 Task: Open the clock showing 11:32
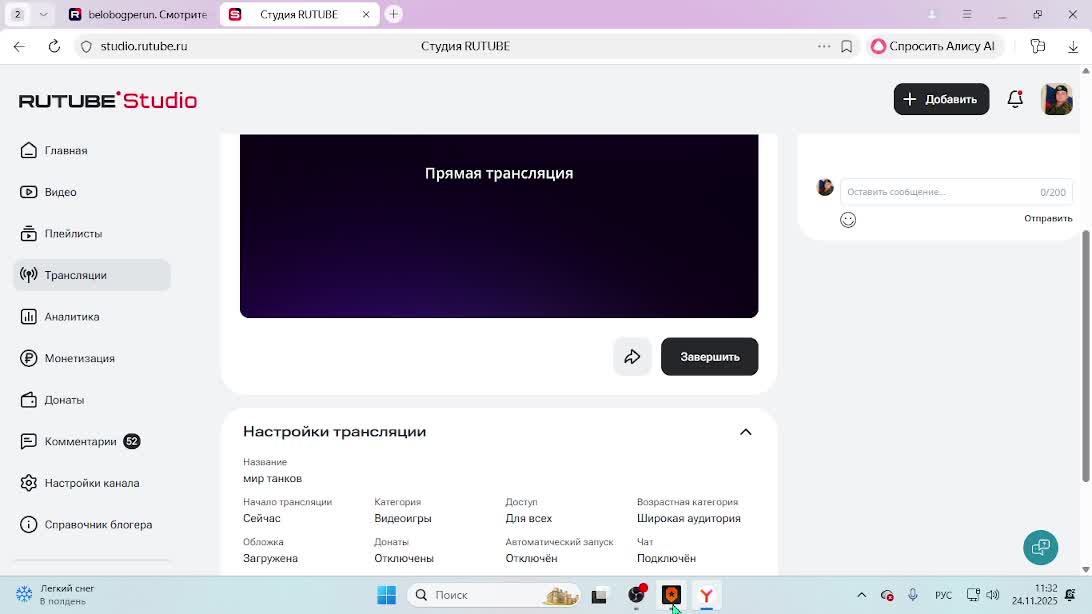1035,595
